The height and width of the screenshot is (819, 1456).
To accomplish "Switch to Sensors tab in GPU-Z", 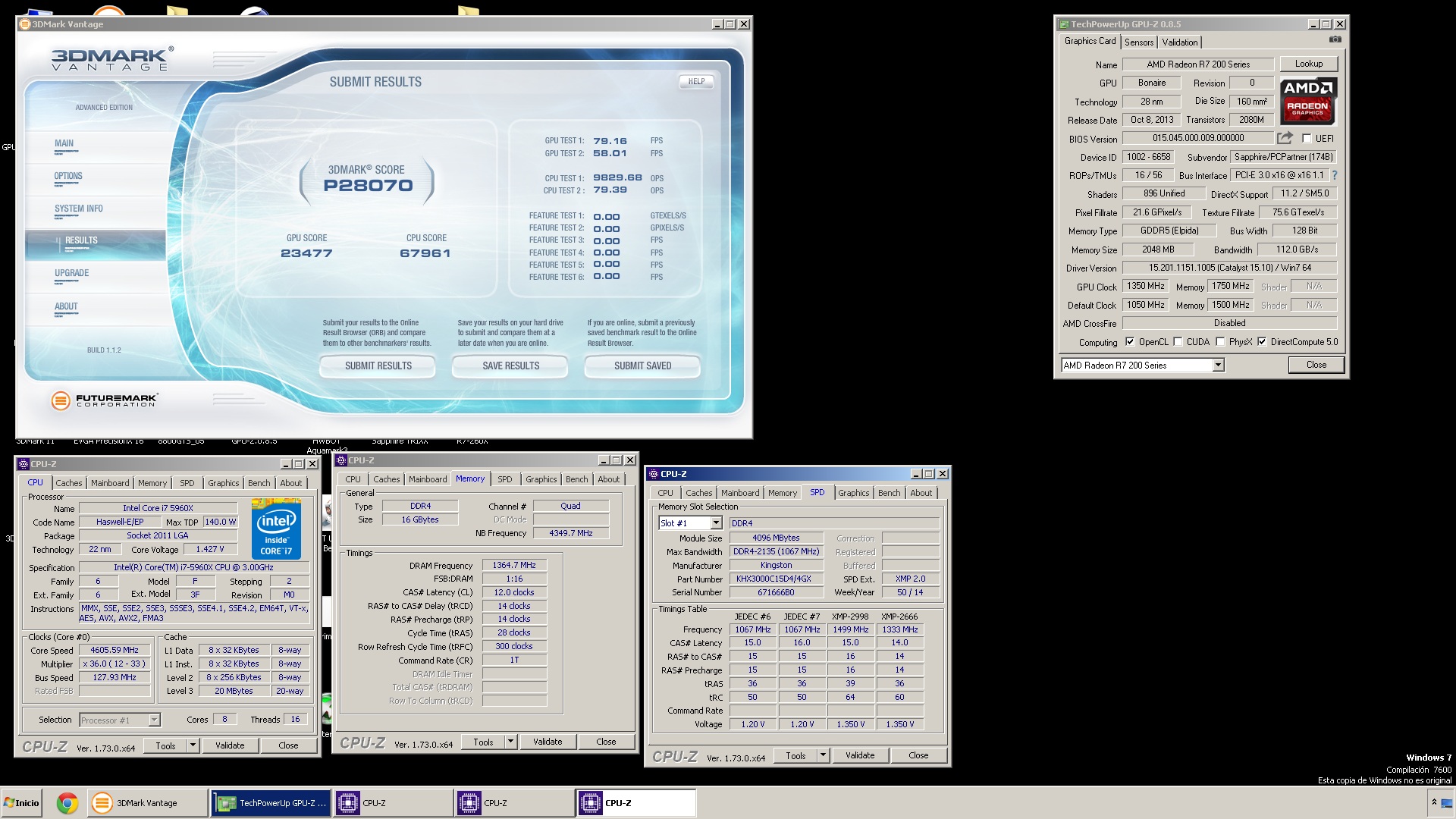I will 1139,42.
